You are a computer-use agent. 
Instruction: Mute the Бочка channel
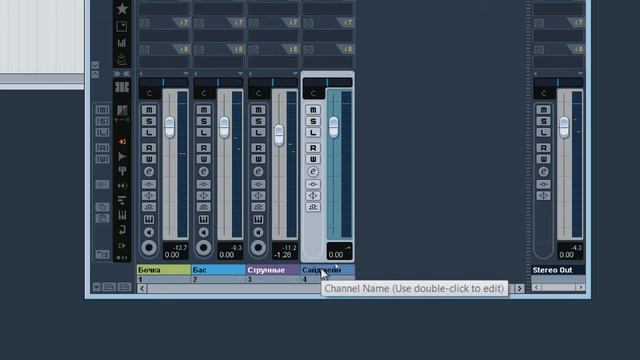pyautogui.click(x=149, y=110)
